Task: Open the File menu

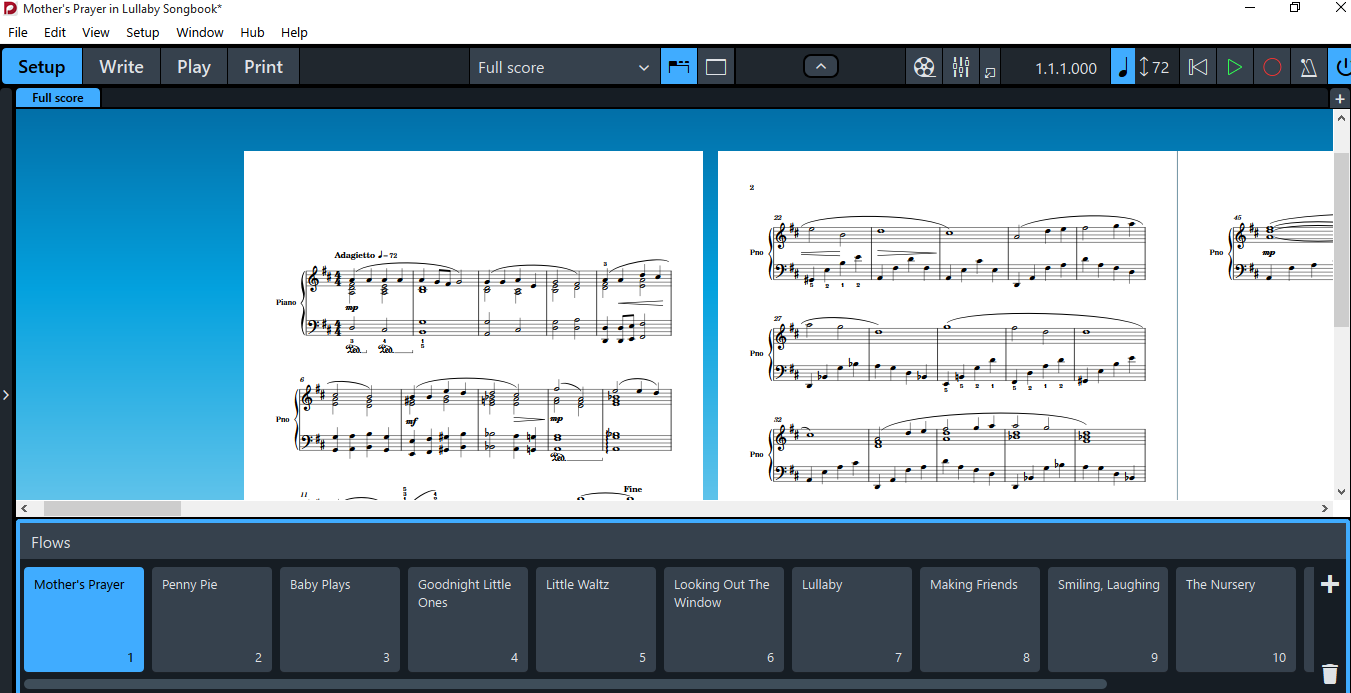Action: point(18,32)
